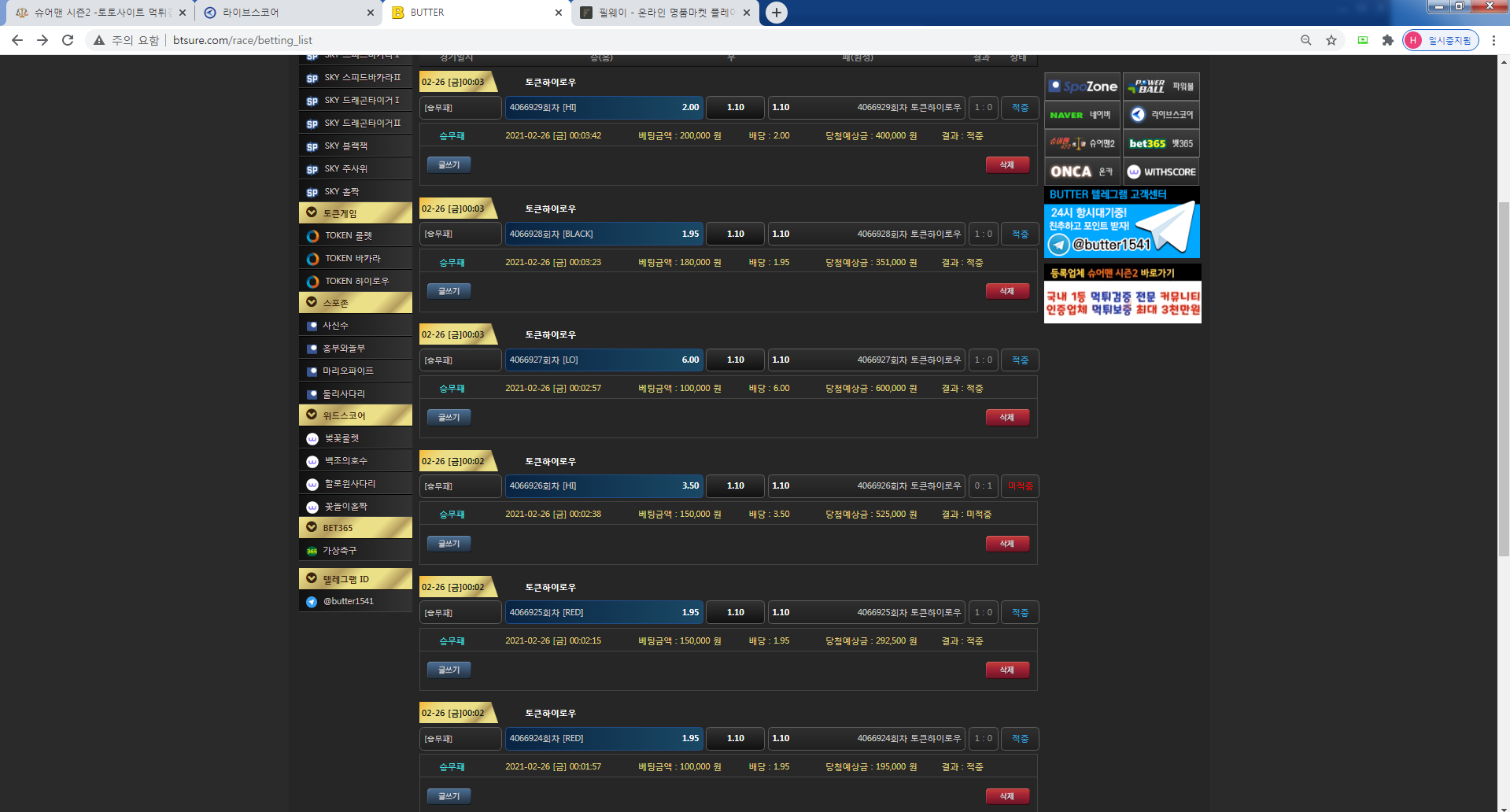
Task: Expand the 위드스코어 category header
Action: pos(355,415)
